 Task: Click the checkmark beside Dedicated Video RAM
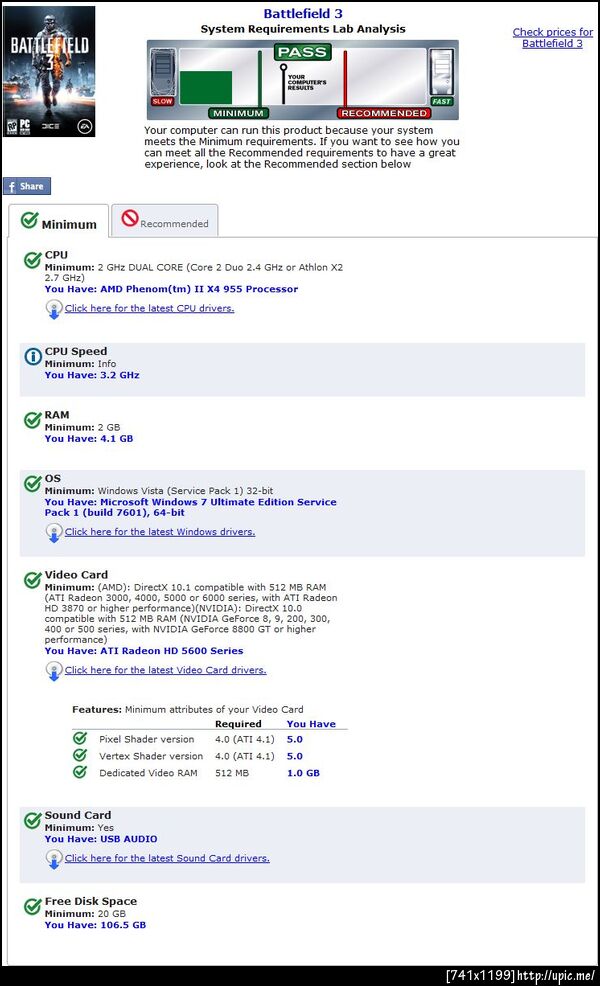(x=80, y=772)
